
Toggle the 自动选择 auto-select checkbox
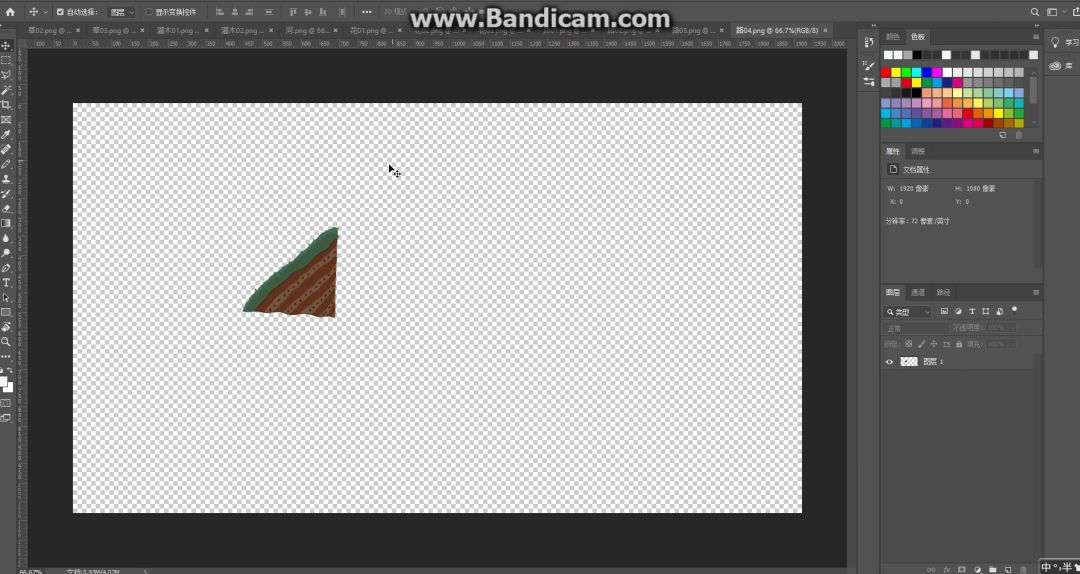coord(60,12)
